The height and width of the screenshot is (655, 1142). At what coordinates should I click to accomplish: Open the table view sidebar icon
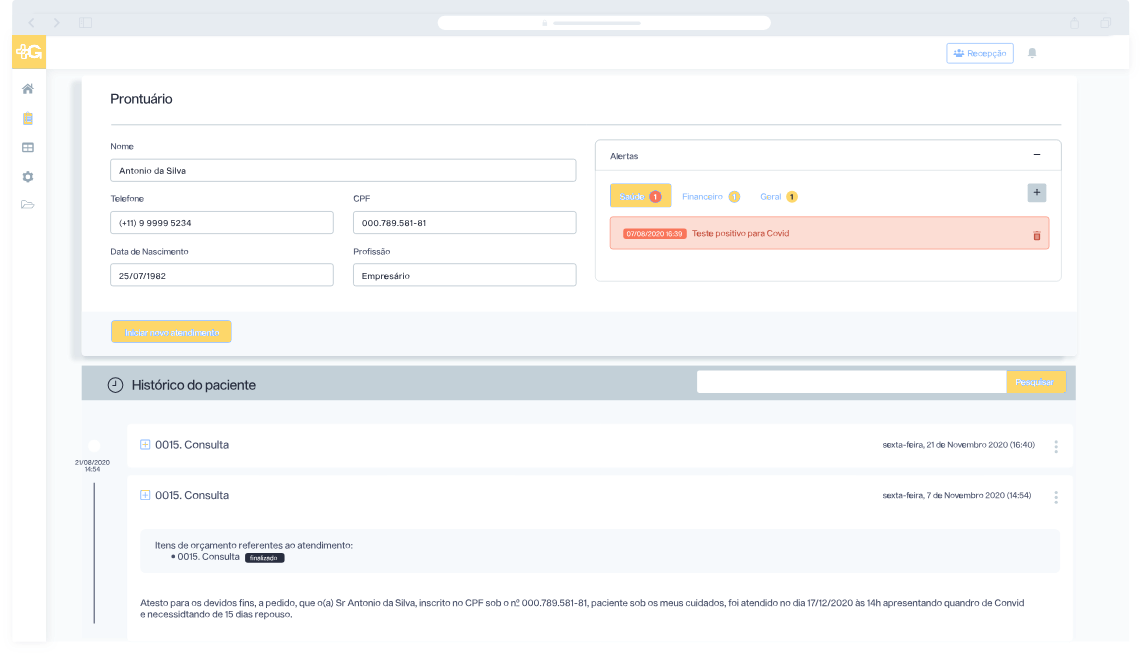(x=28, y=147)
